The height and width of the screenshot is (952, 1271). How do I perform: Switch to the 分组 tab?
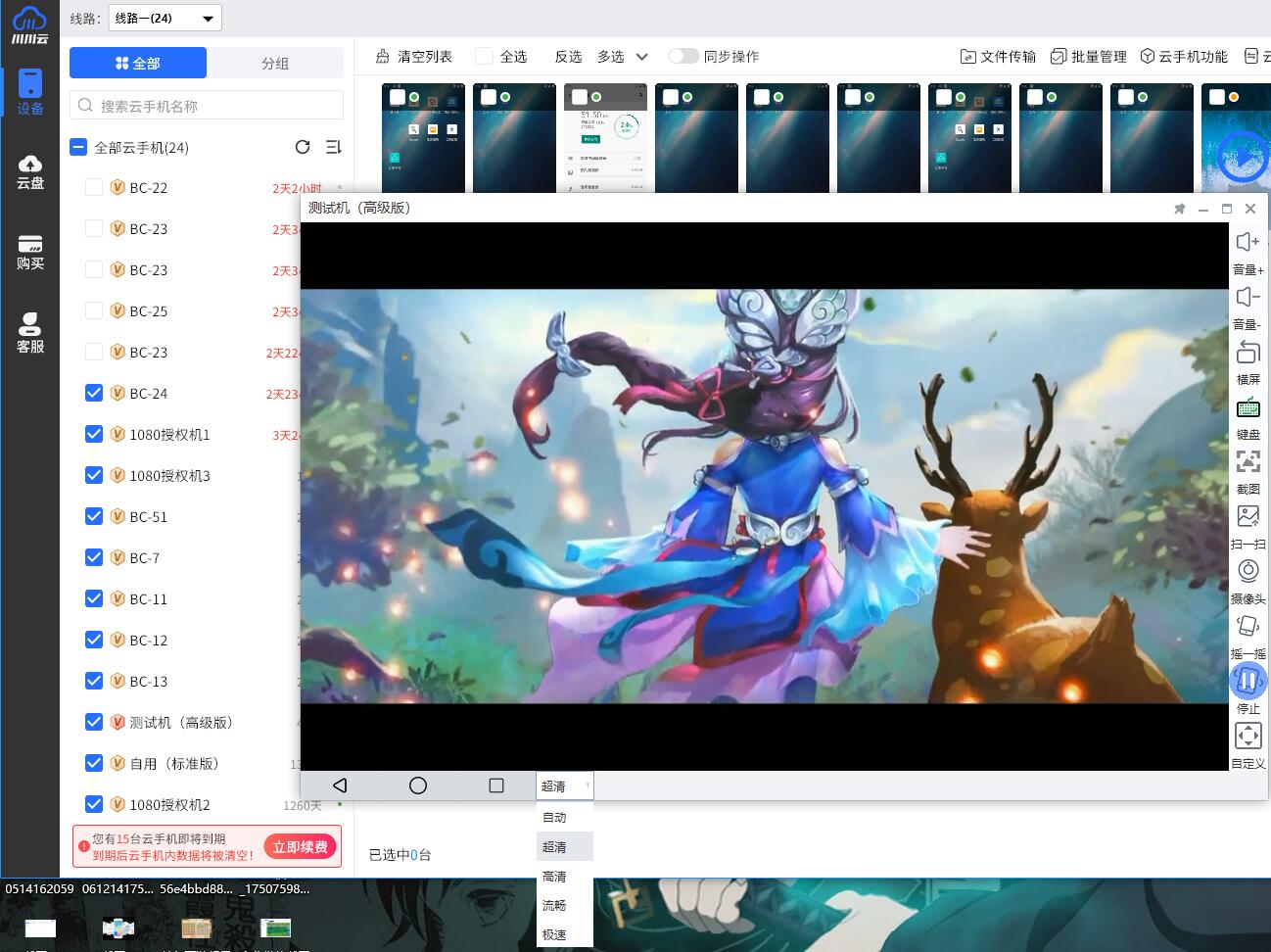coord(275,63)
